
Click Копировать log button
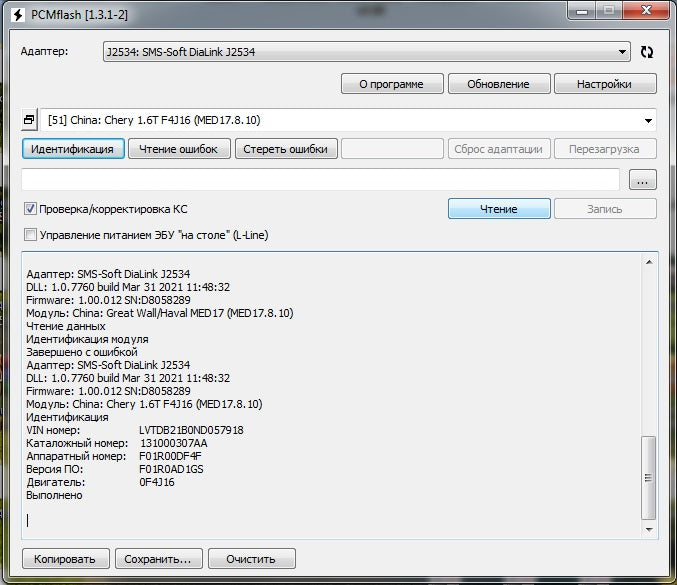tap(66, 559)
